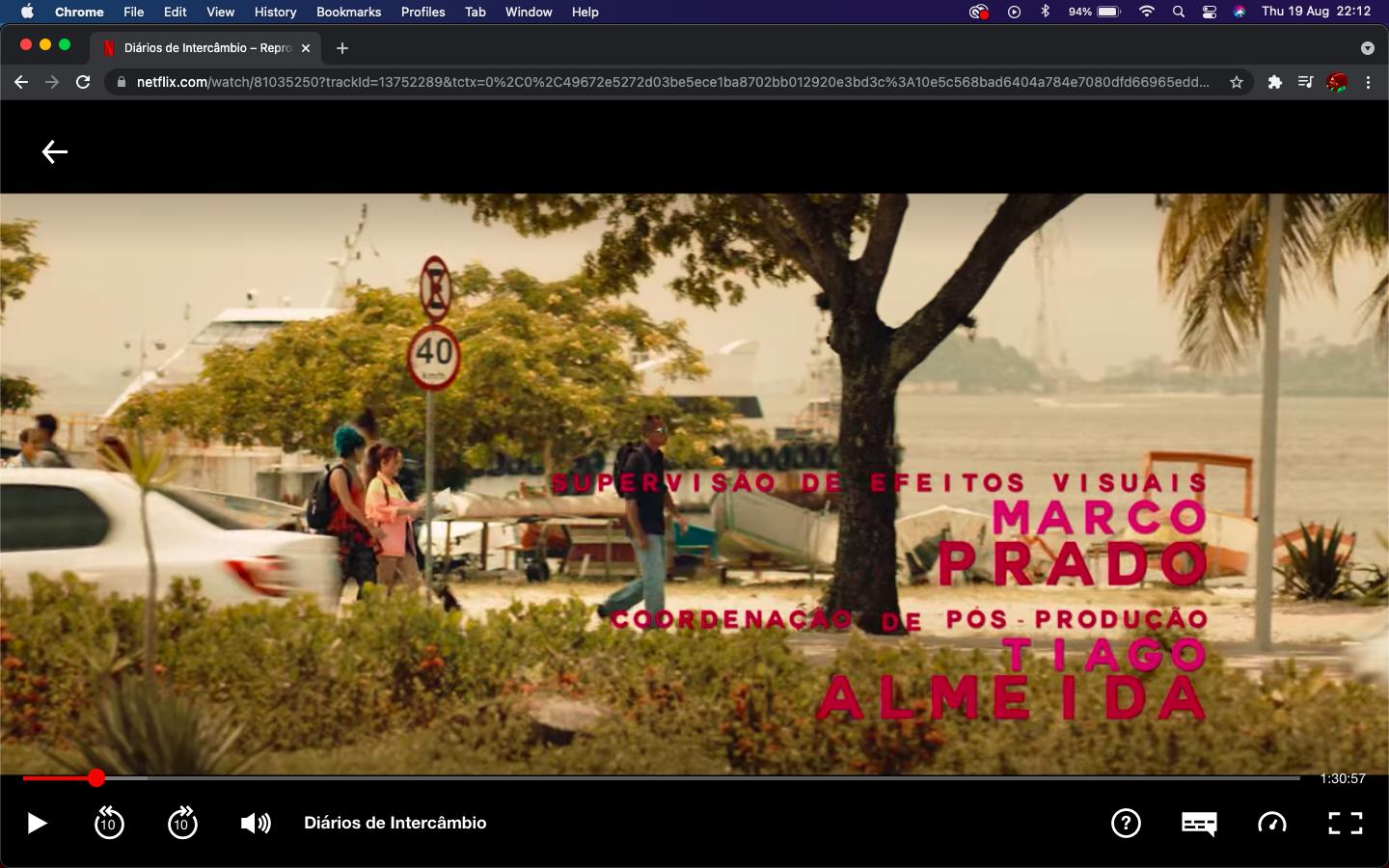Open the Edit menu
This screenshot has width=1389, height=868.
tap(176, 12)
